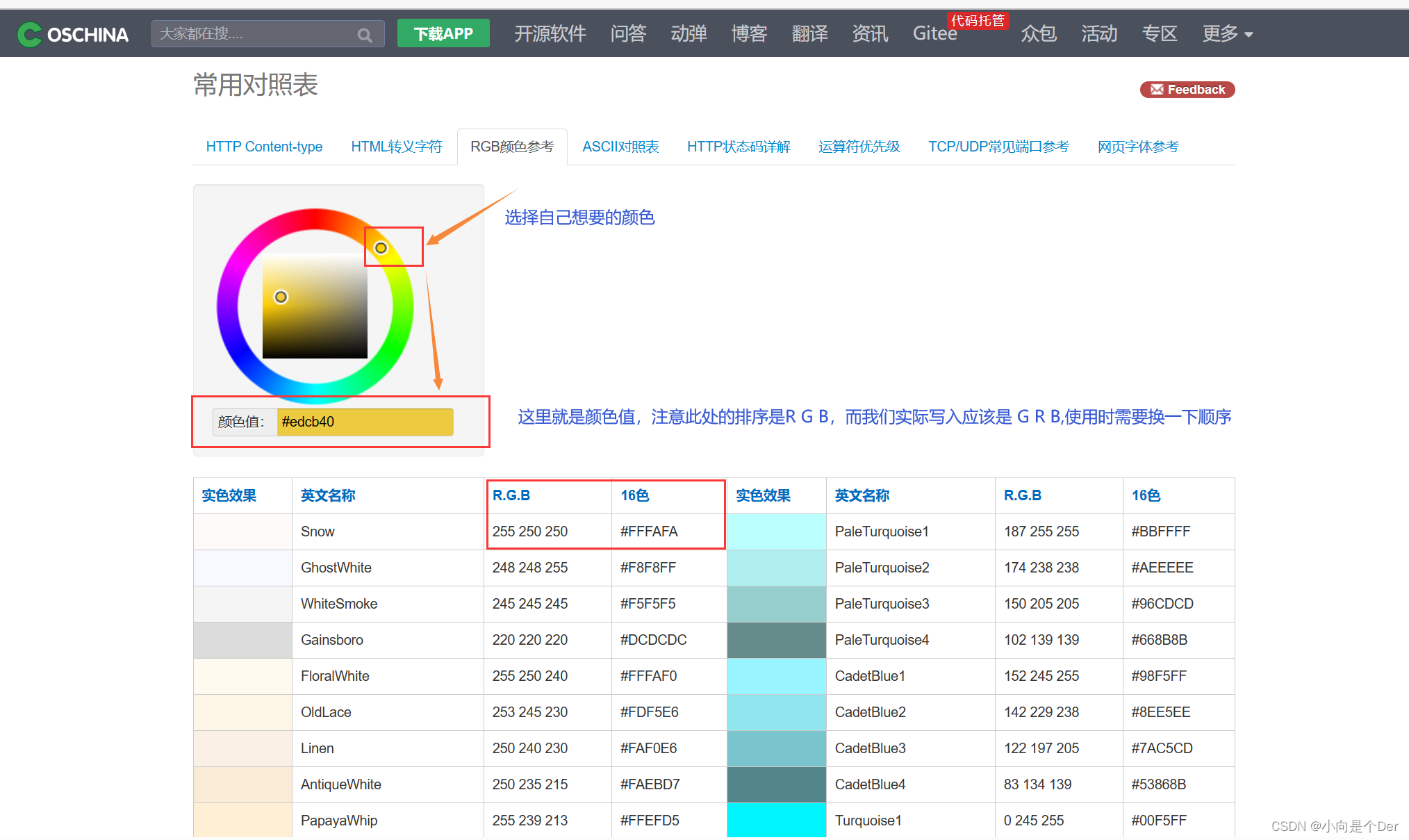Open the 网页字体参考 tab
This screenshot has width=1409, height=840.
[1137, 147]
